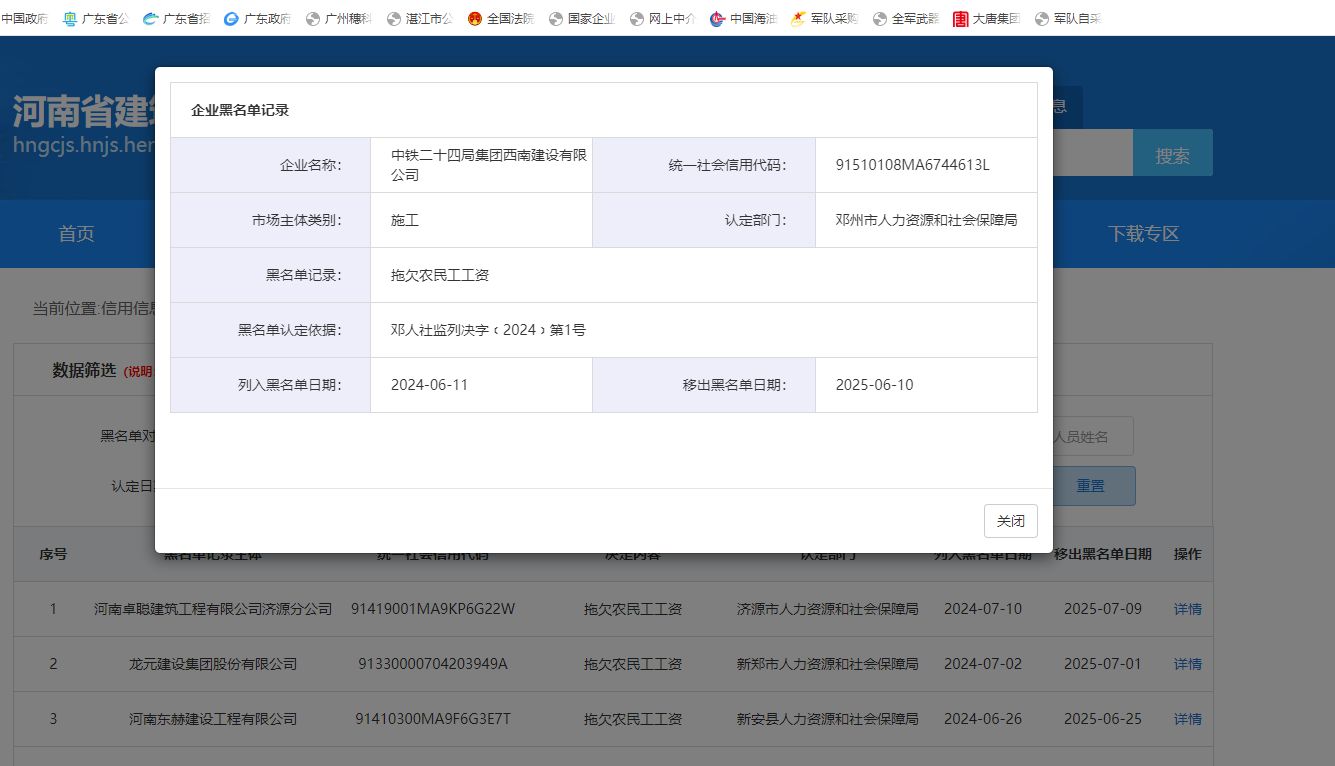Open the 军队采购 bookmark
1335x766 pixels.
(824, 18)
